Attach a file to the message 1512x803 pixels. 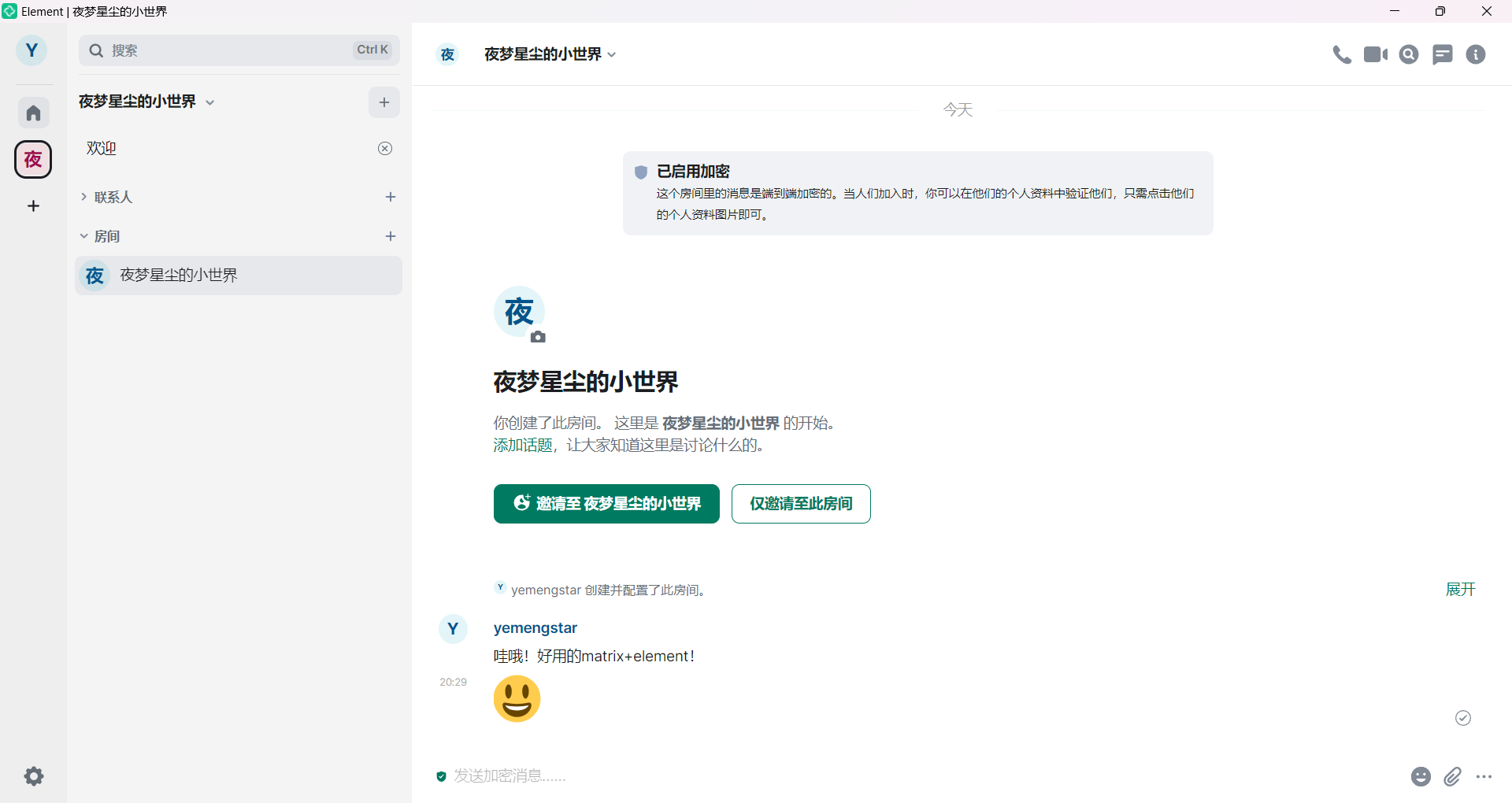tap(1452, 777)
